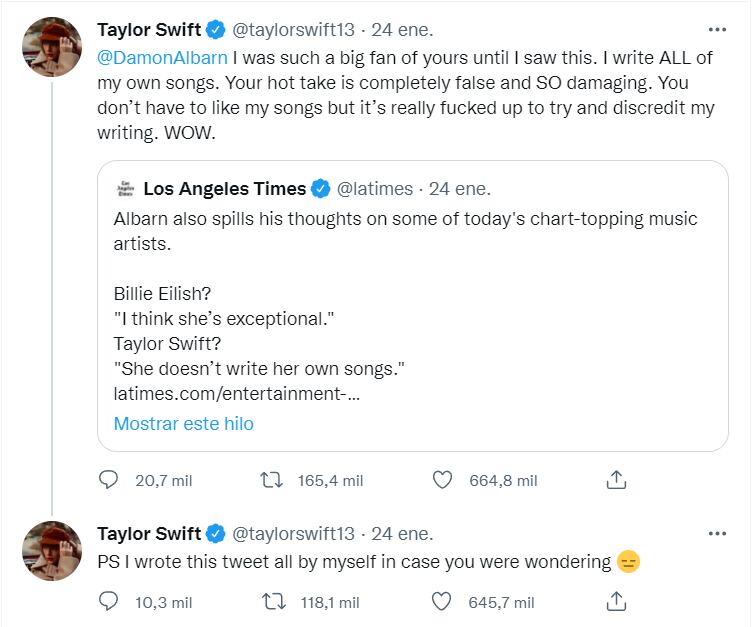Click the Los Angeles Times logo avatar
The height and width of the screenshot is (627, 753).
coord(124,189)
